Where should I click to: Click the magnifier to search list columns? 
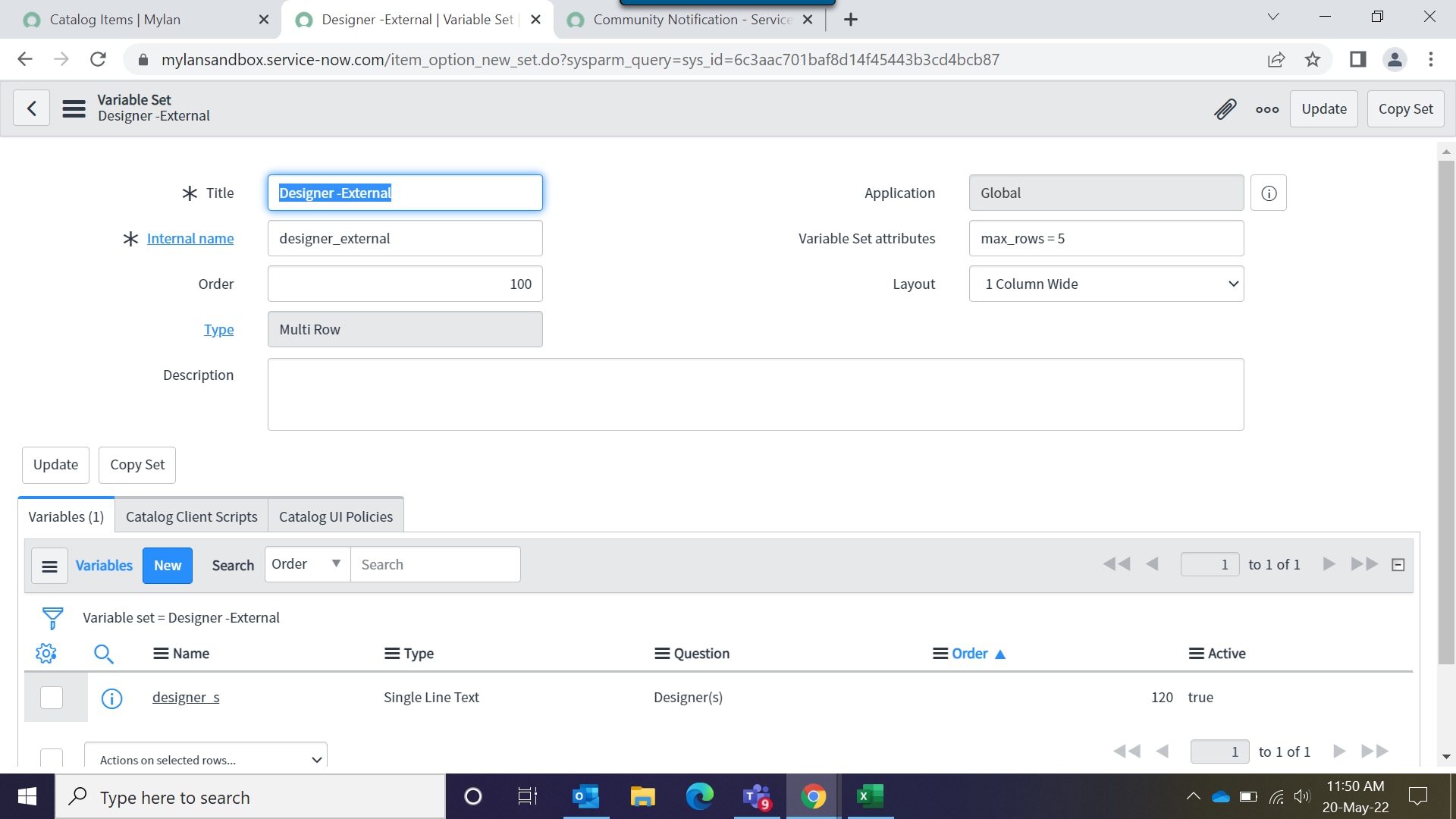click(x=104, y=653)
